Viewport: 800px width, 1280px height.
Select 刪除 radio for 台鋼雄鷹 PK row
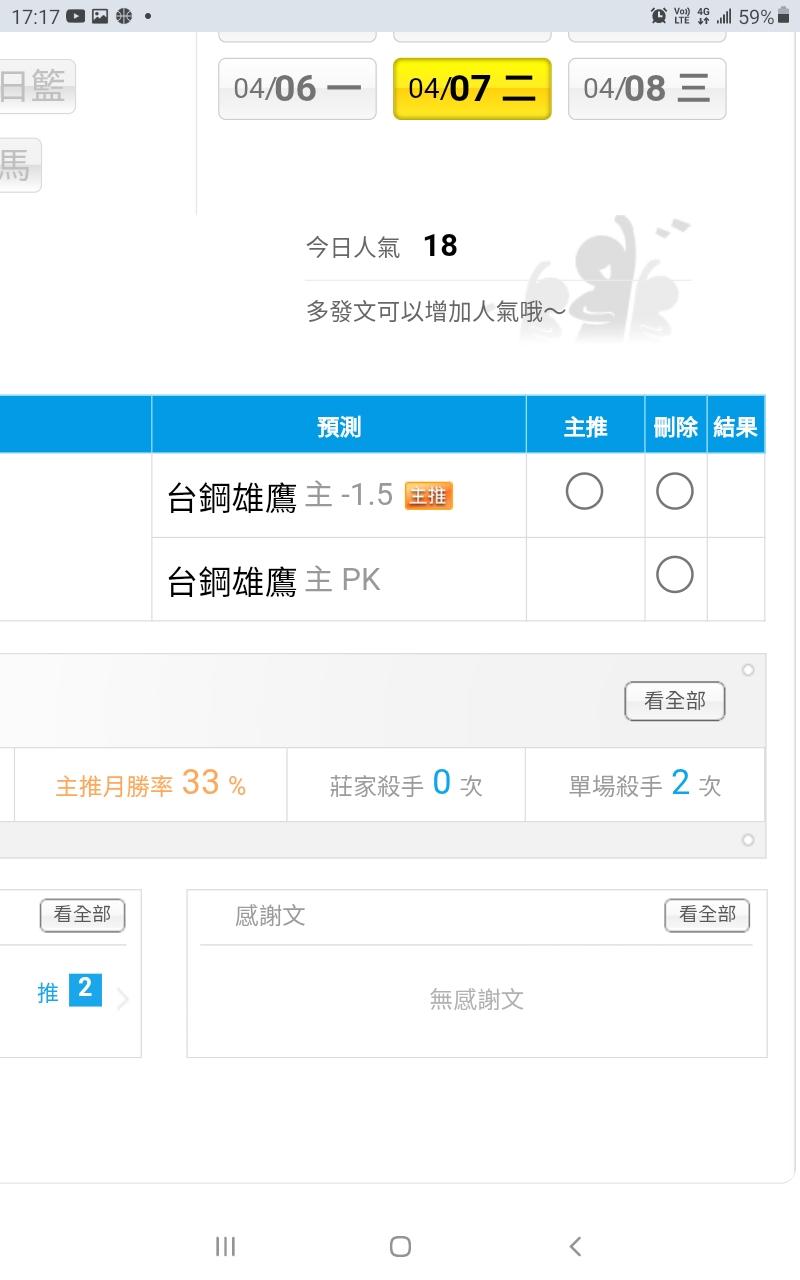[674, 575]
